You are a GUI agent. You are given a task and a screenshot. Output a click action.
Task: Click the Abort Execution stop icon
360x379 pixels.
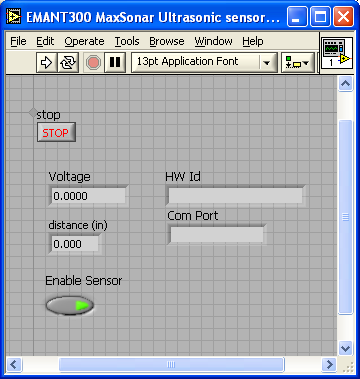[x=93, y=62]
